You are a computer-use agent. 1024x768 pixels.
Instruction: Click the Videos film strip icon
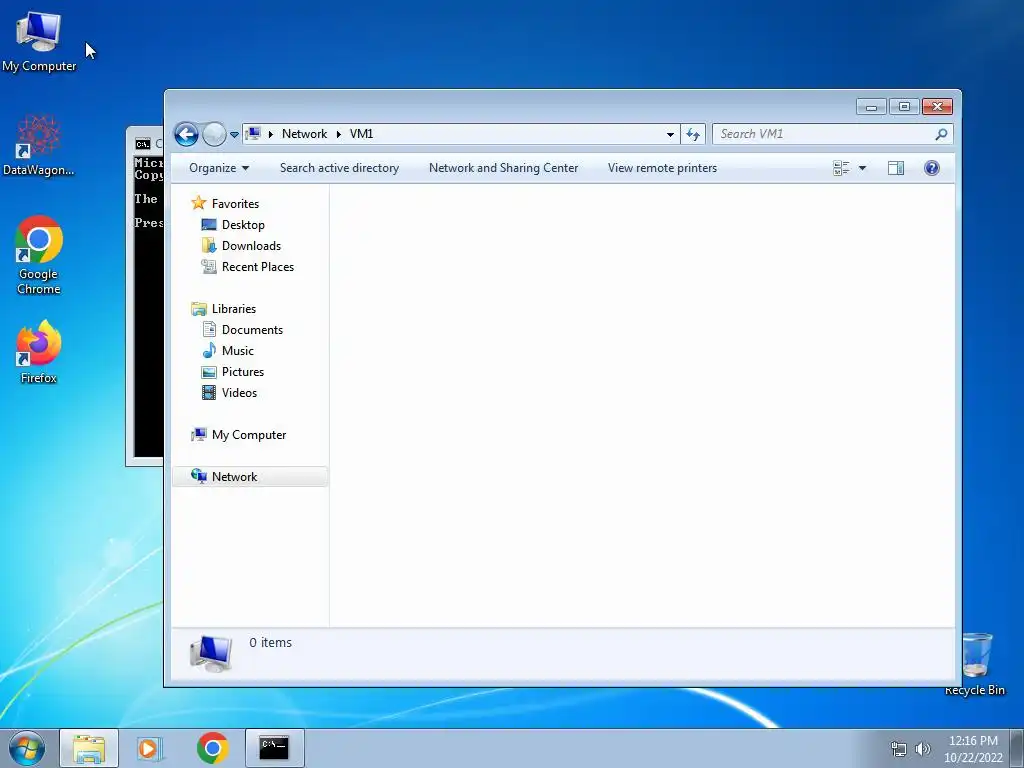209,392
